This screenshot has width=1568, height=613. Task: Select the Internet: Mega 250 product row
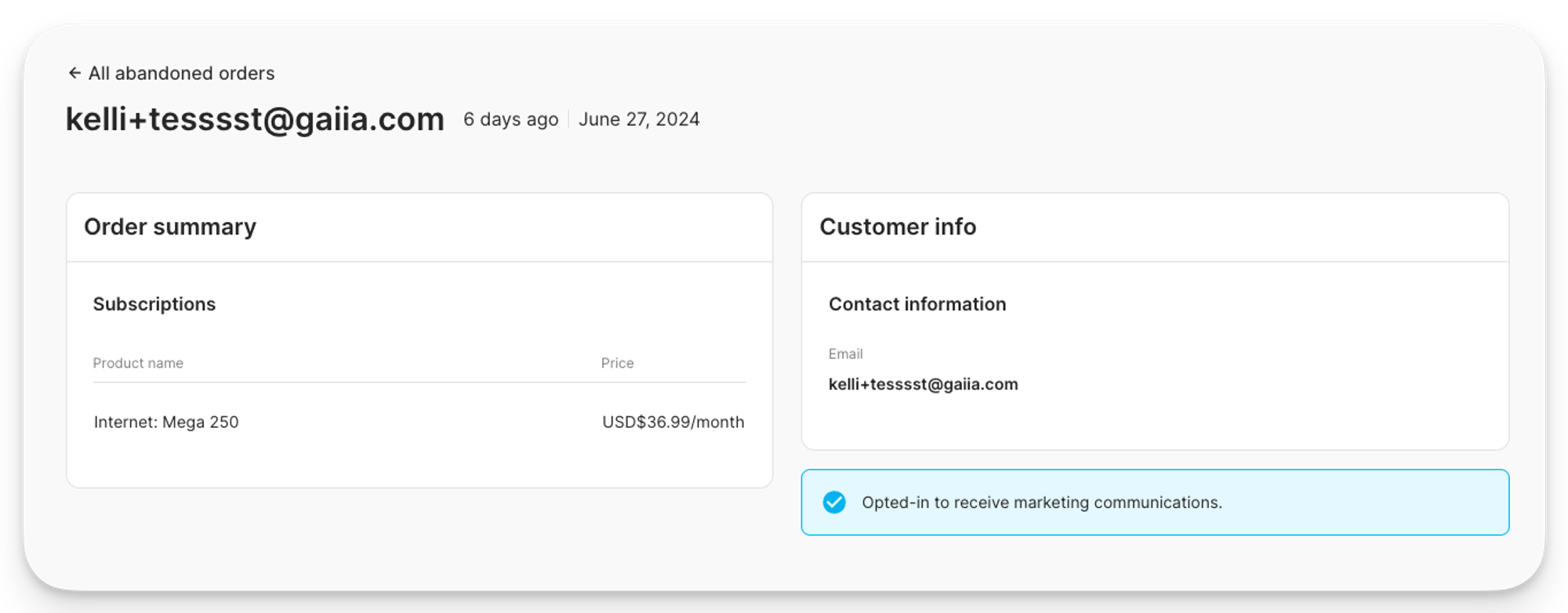tap(419, 422)
